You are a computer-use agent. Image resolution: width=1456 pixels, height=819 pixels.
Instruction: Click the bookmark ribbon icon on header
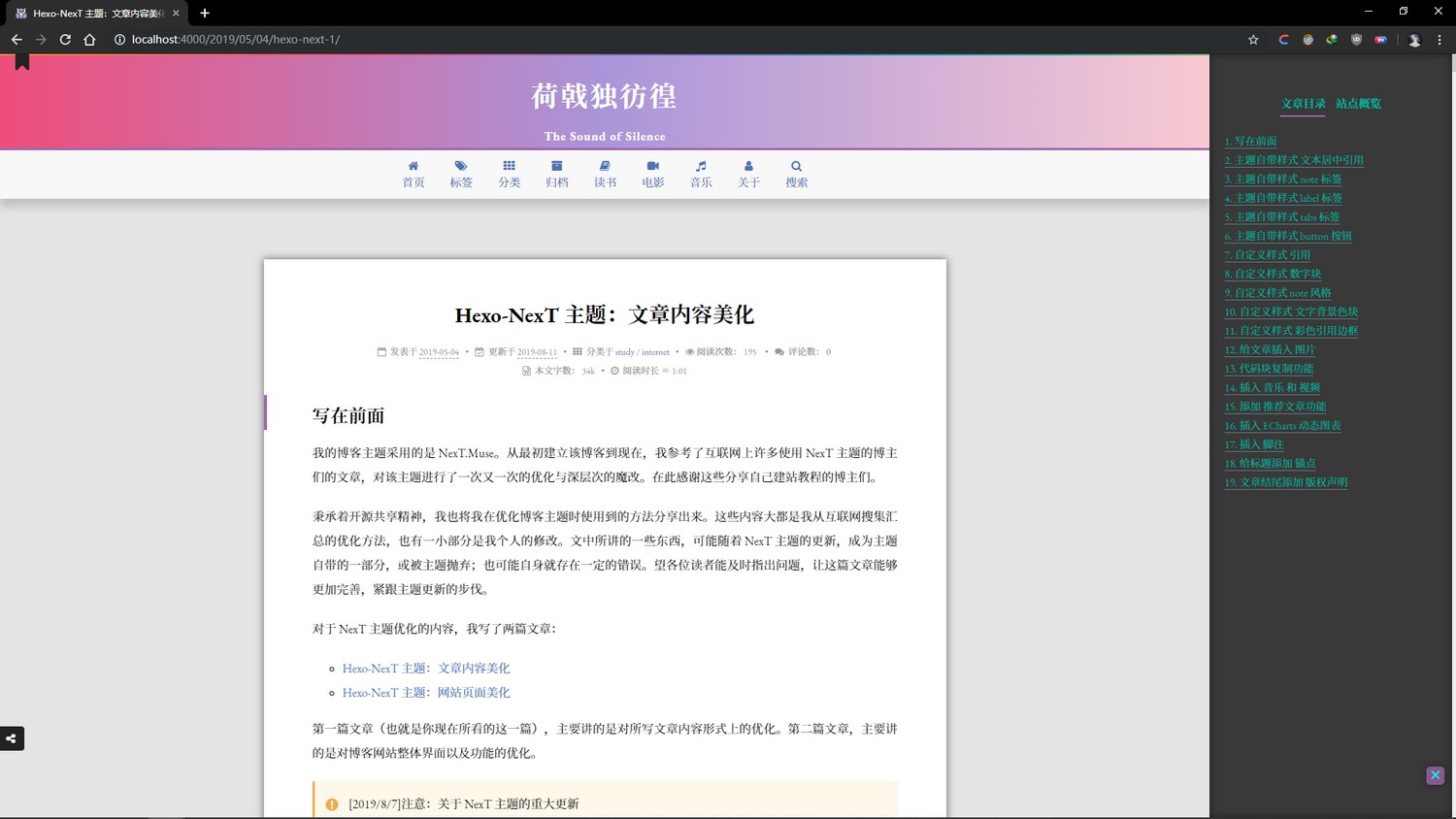[22, 62]
